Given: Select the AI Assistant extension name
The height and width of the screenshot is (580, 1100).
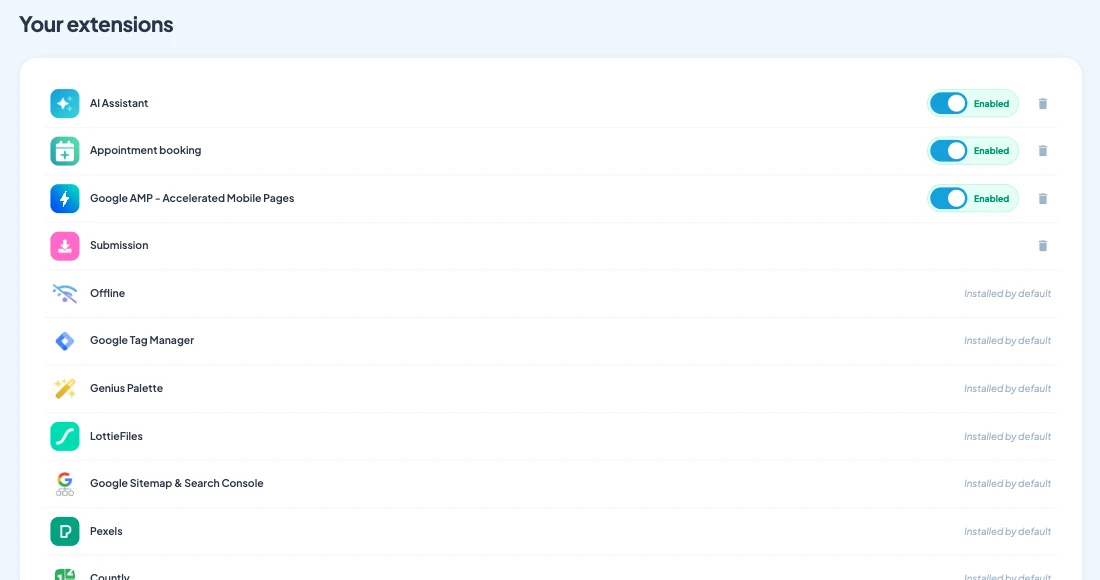Looking at the screenshot, I should pyautogui.click(x=119, y=103).
